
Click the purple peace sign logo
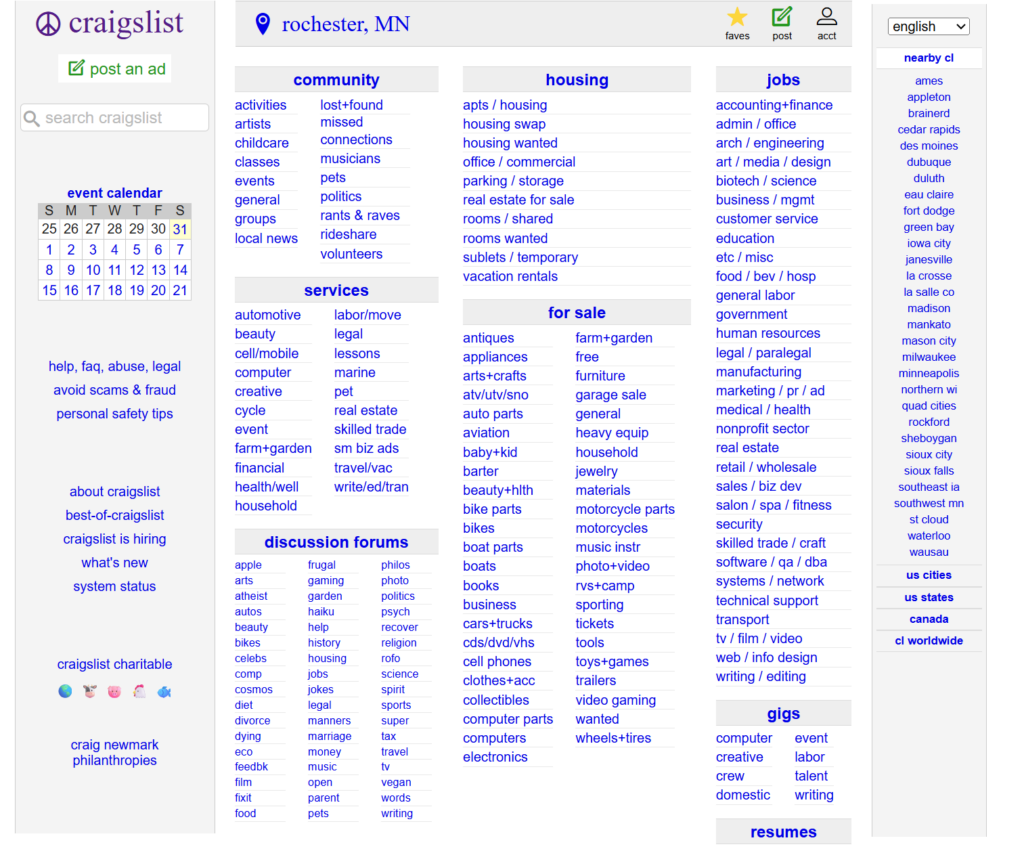(48, 24)
